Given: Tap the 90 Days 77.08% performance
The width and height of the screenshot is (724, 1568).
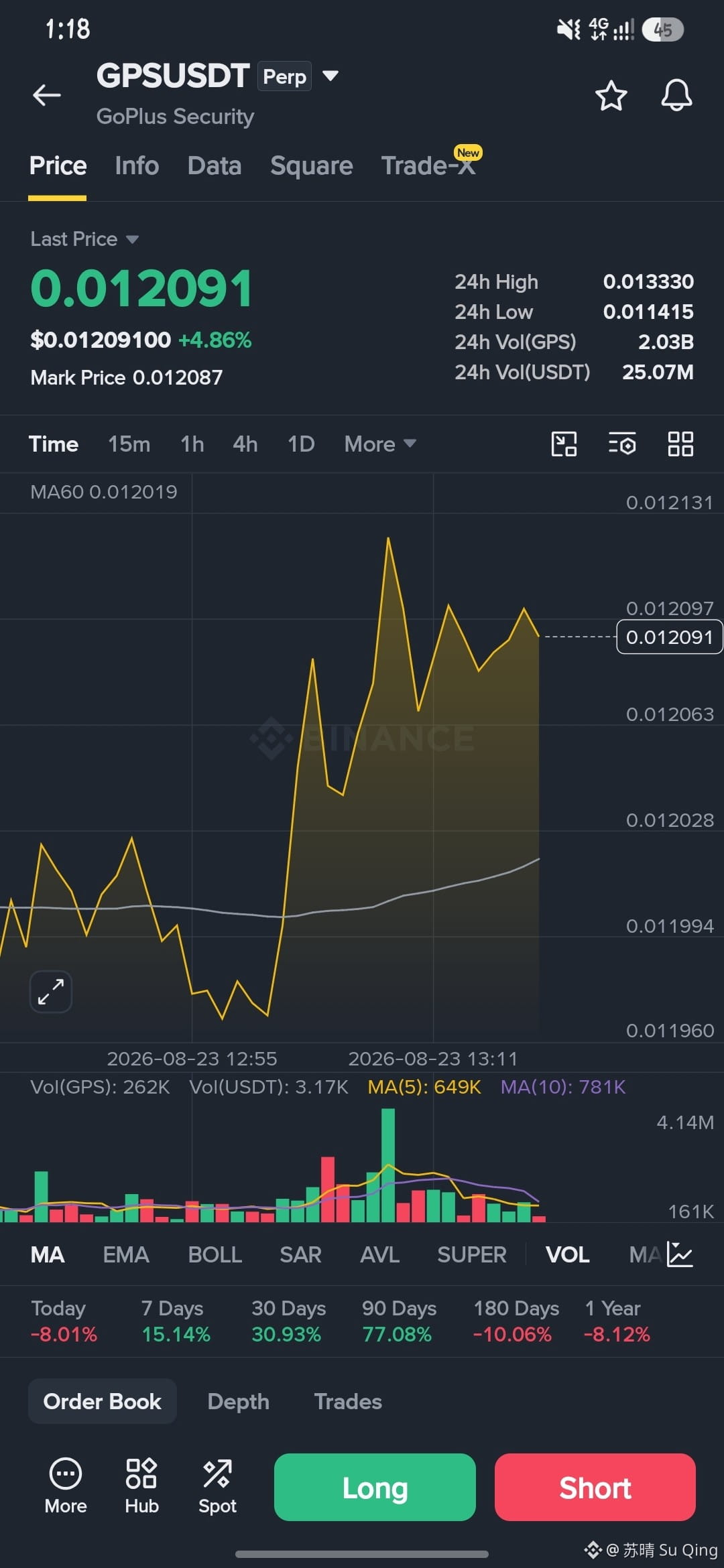Looking at the screenshot, I should click(399, 1321).
